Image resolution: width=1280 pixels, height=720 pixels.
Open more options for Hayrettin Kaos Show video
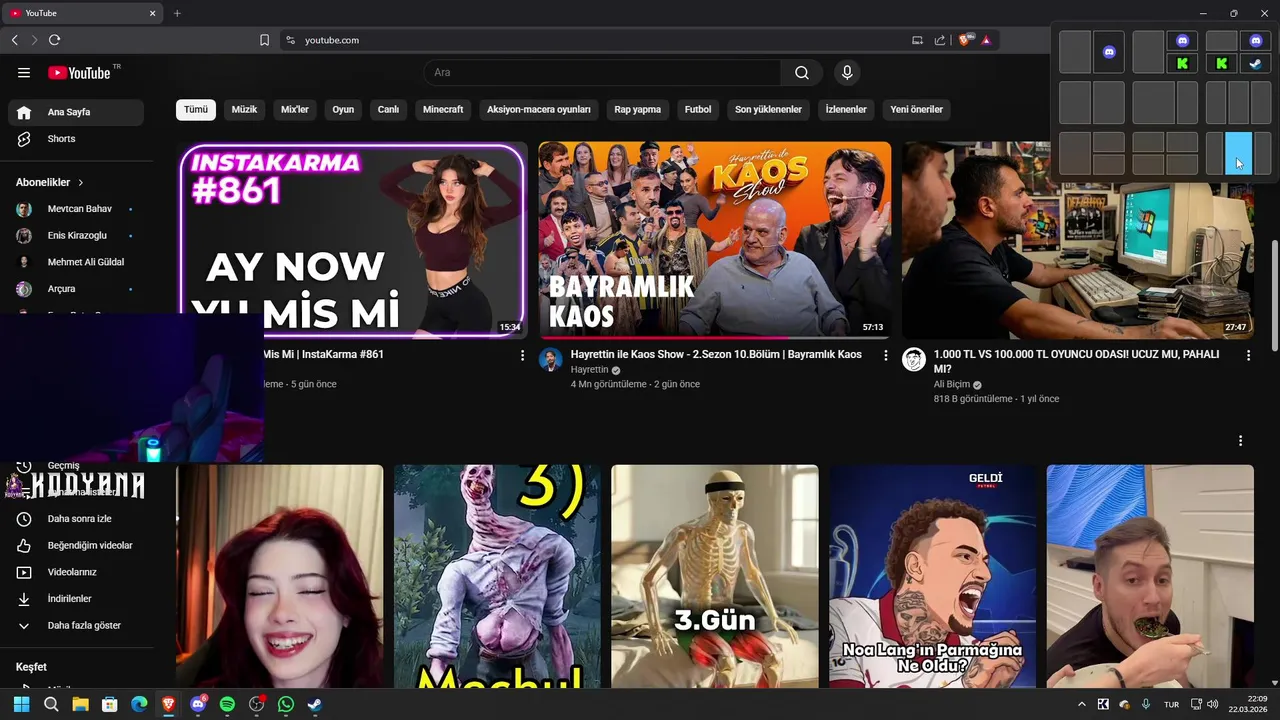tap(885, 355)
